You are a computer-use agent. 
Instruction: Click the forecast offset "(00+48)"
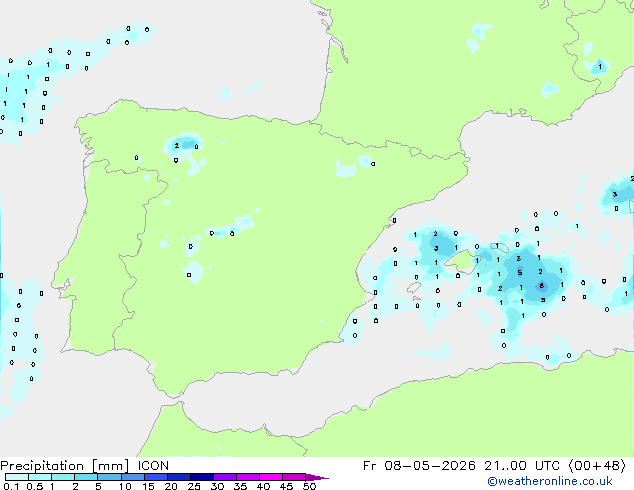(597, 466)
